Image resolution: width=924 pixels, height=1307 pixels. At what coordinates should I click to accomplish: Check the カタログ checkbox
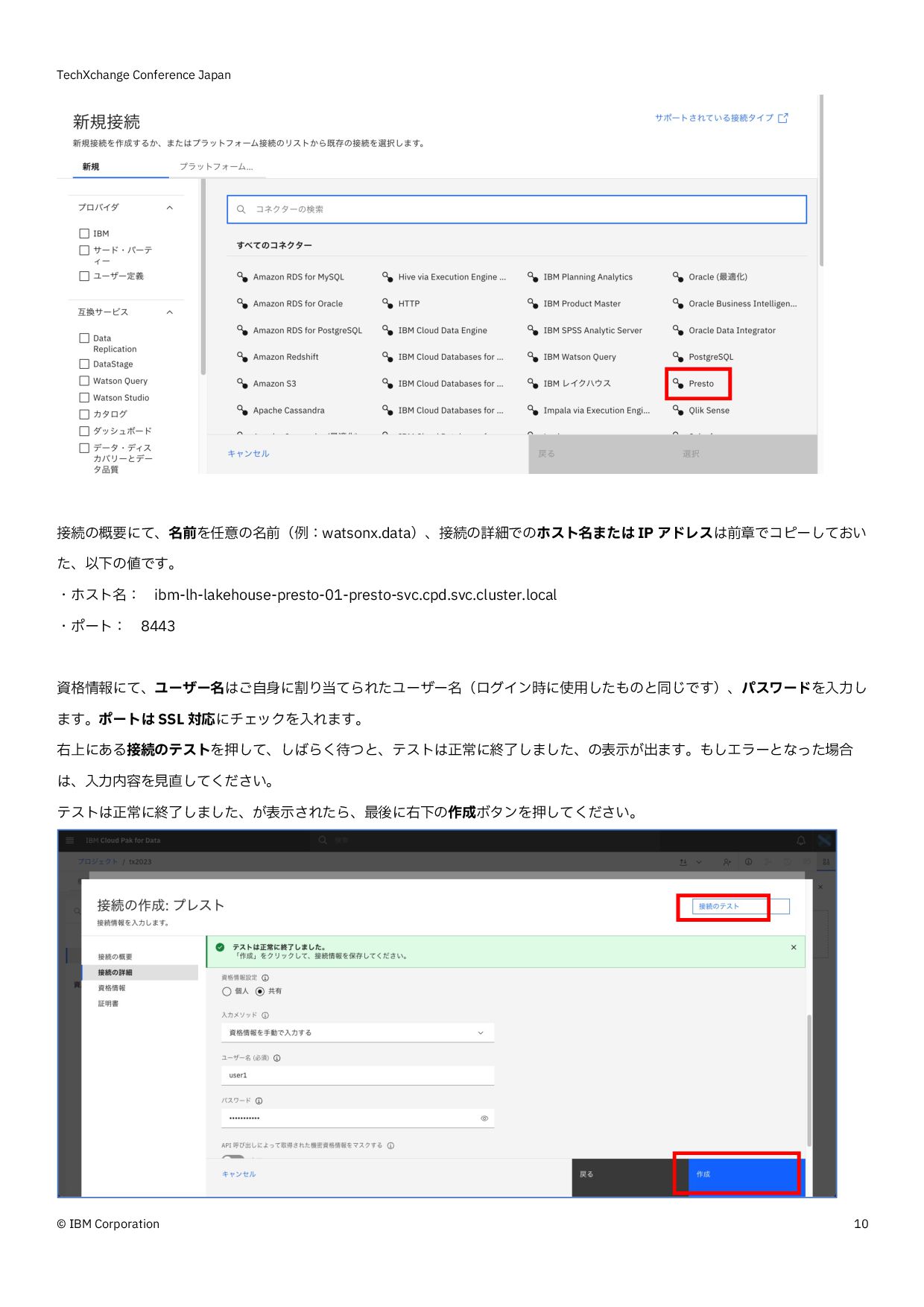84,414
